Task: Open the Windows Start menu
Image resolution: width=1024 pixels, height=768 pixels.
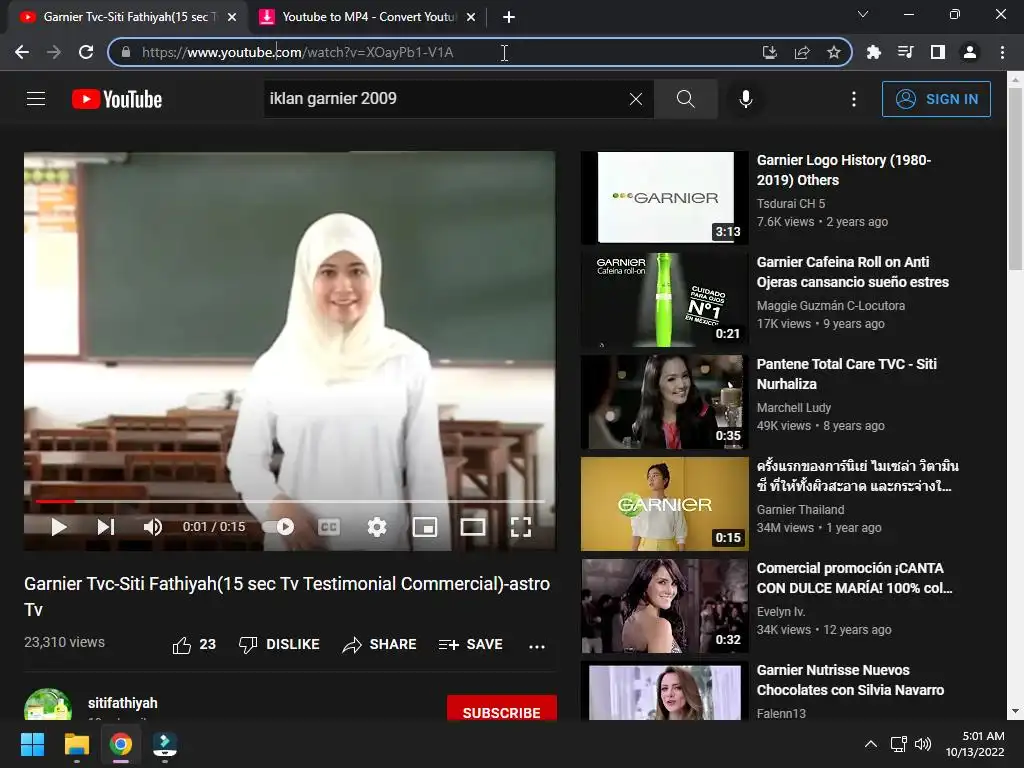Action: (32, 744)
